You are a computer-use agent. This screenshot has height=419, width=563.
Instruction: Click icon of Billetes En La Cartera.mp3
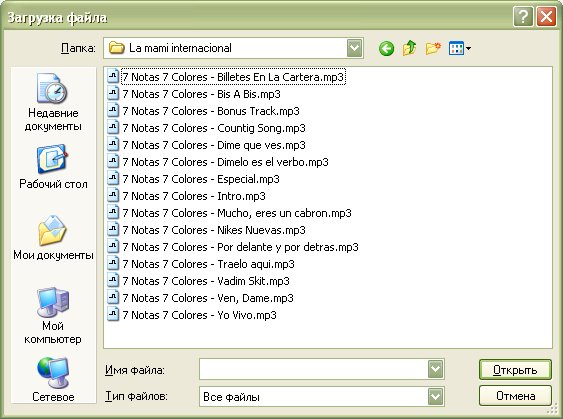[113, 76]
